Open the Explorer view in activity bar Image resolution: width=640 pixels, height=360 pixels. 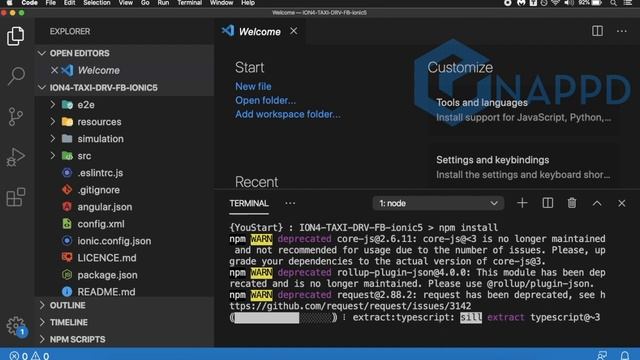tap(16, 36)
